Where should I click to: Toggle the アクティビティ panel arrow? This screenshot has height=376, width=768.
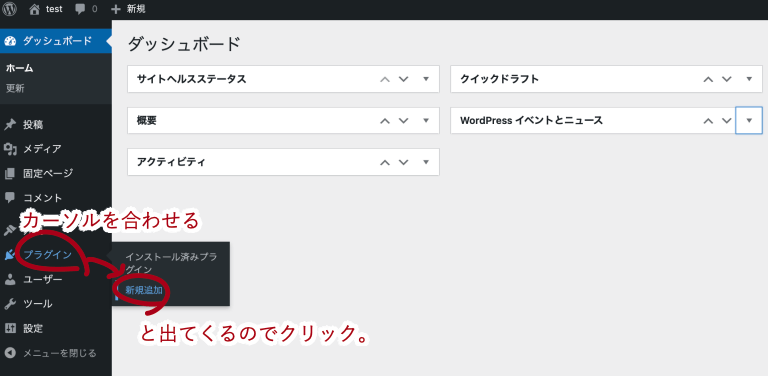(x=426, y=162)
